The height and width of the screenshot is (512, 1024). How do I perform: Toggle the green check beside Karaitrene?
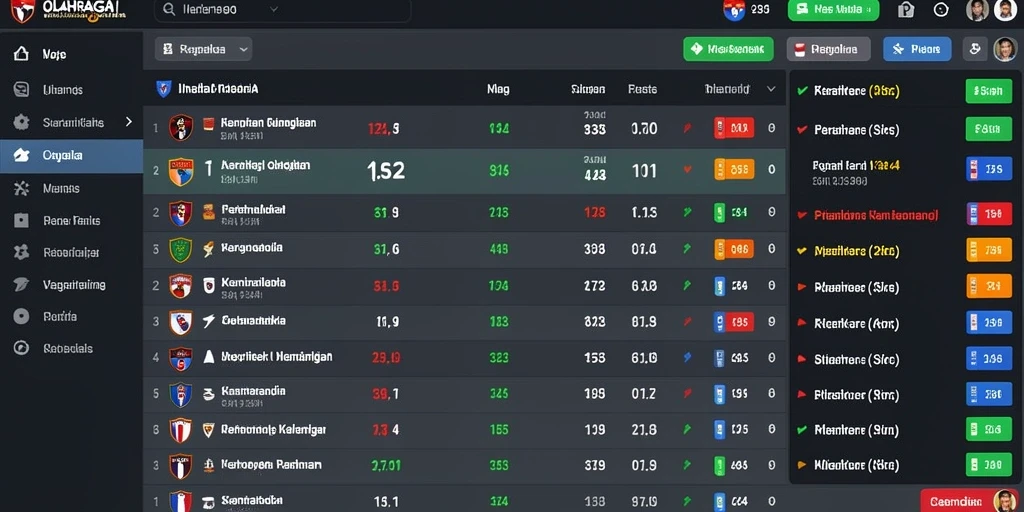click(803, 91)
